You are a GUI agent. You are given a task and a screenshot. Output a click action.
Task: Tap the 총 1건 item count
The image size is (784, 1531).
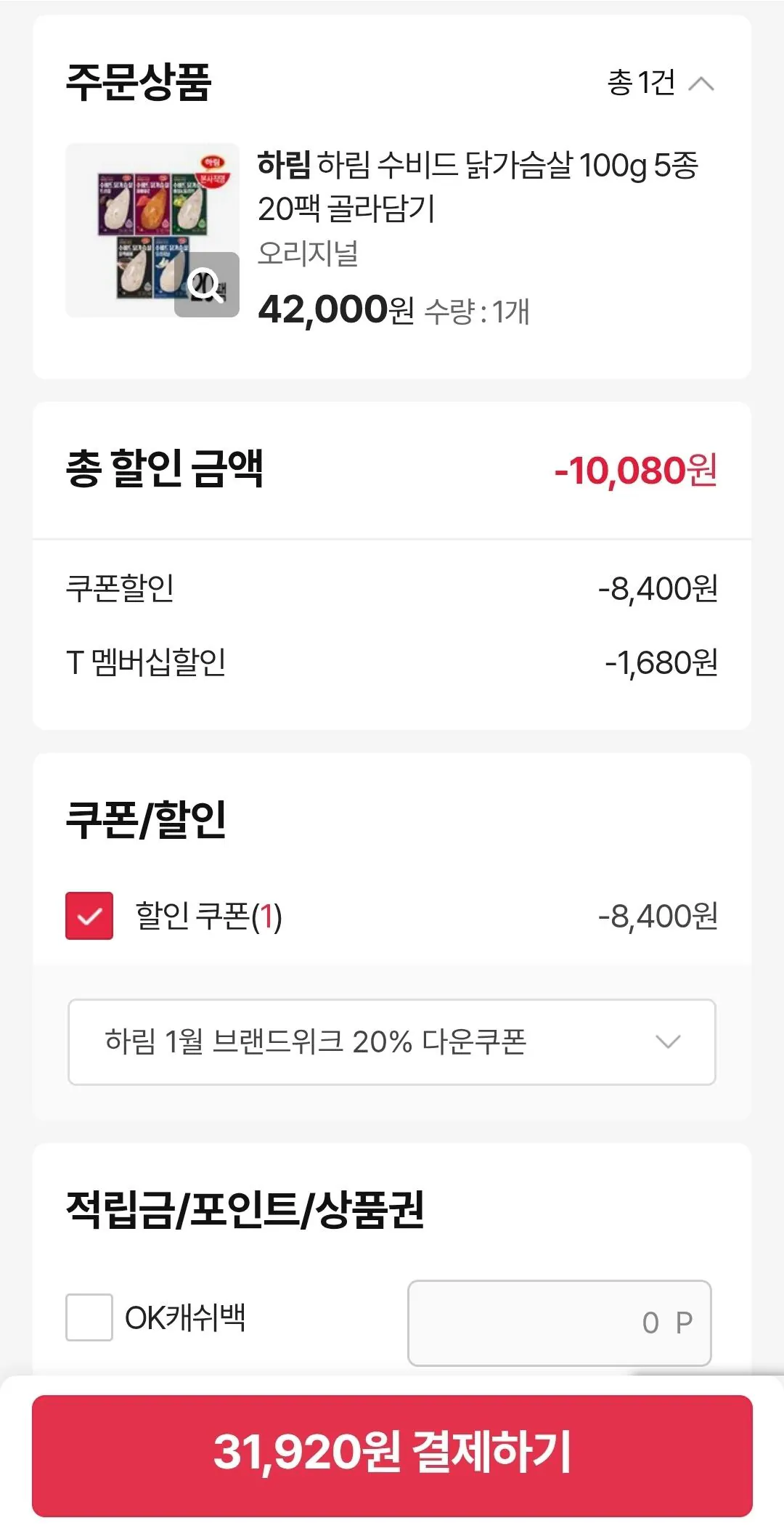coord(641,83)
